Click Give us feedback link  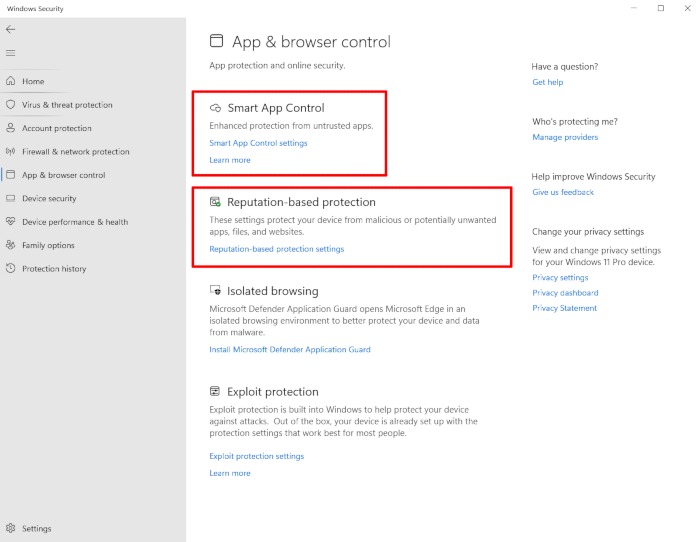[563, 192]
